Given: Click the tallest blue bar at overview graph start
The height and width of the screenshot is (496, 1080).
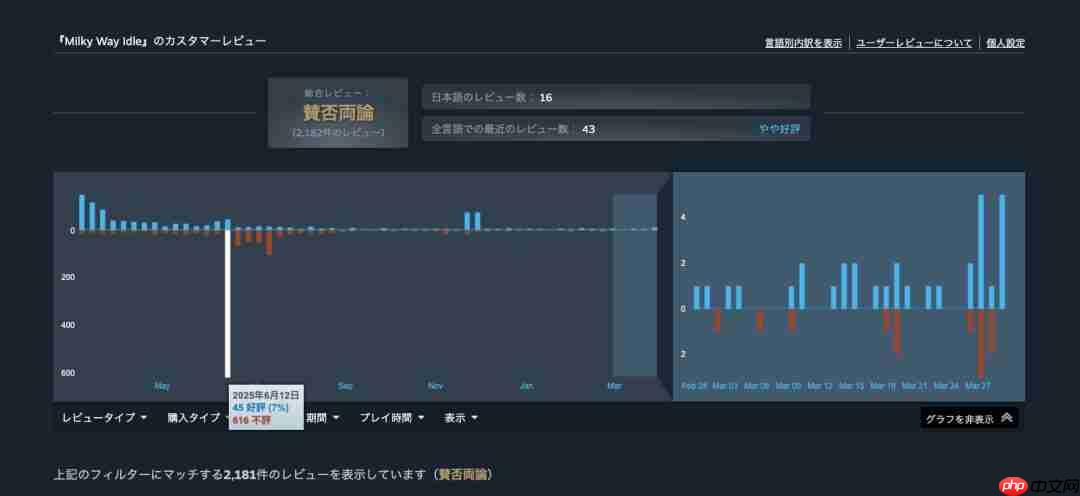Looking at the screenshot, I should [82, 212].
